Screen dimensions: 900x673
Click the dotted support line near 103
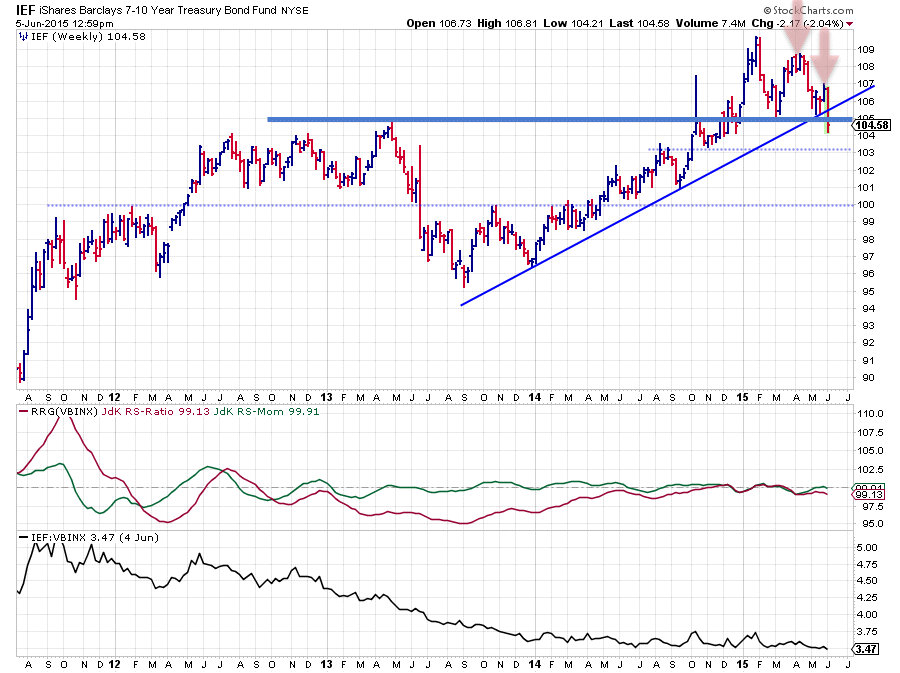pos(750,149)
